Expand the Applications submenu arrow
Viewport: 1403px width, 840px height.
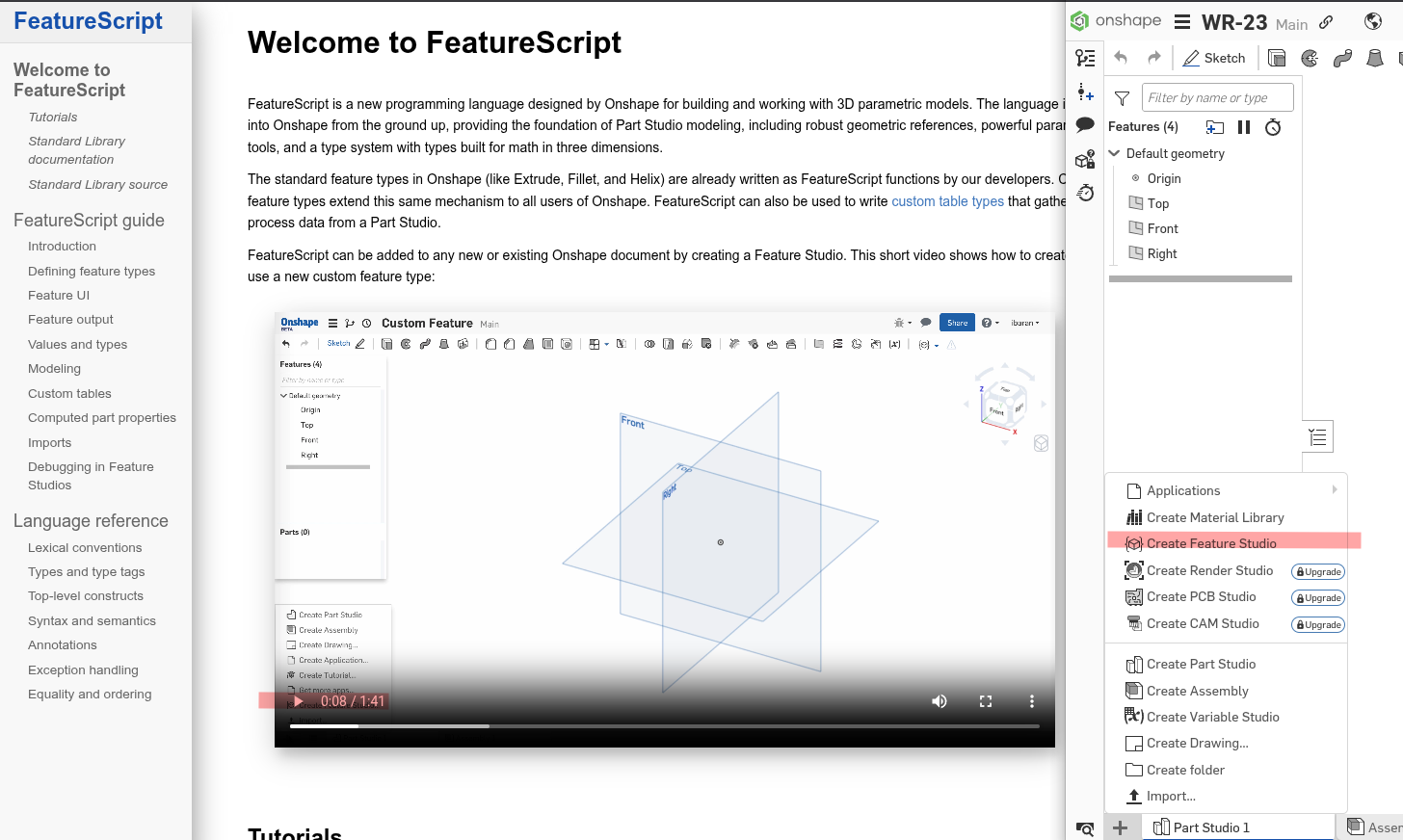pyautogui.click(x=1335, y=490)
